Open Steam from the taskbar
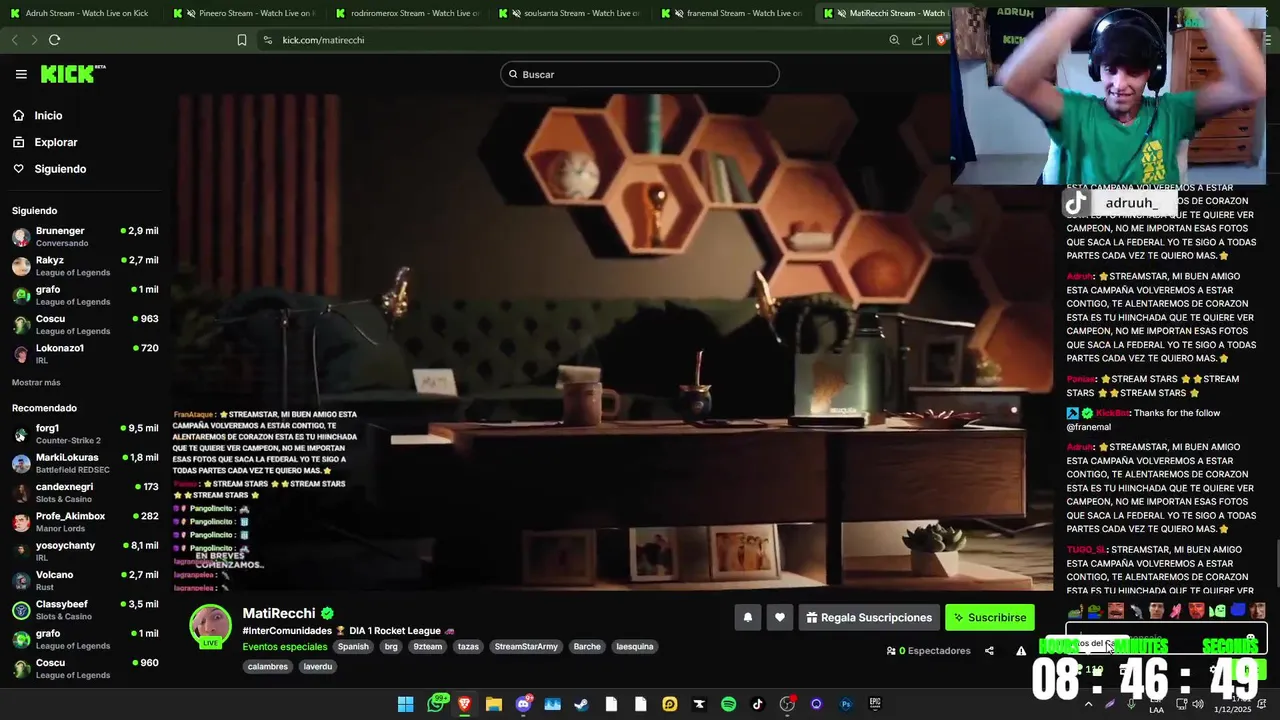Screen dimensions: 1280x720 pos(582,704)
